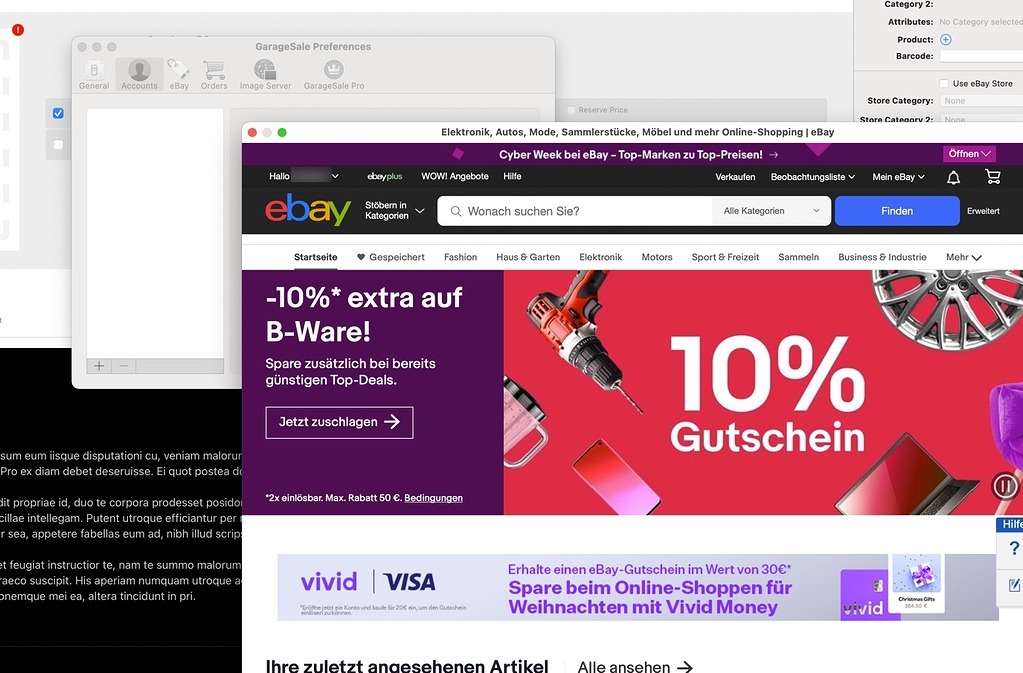This screenshot has height=673, width=1023.
Task: Open Image Server preferences tab
Action: (265, 74)
